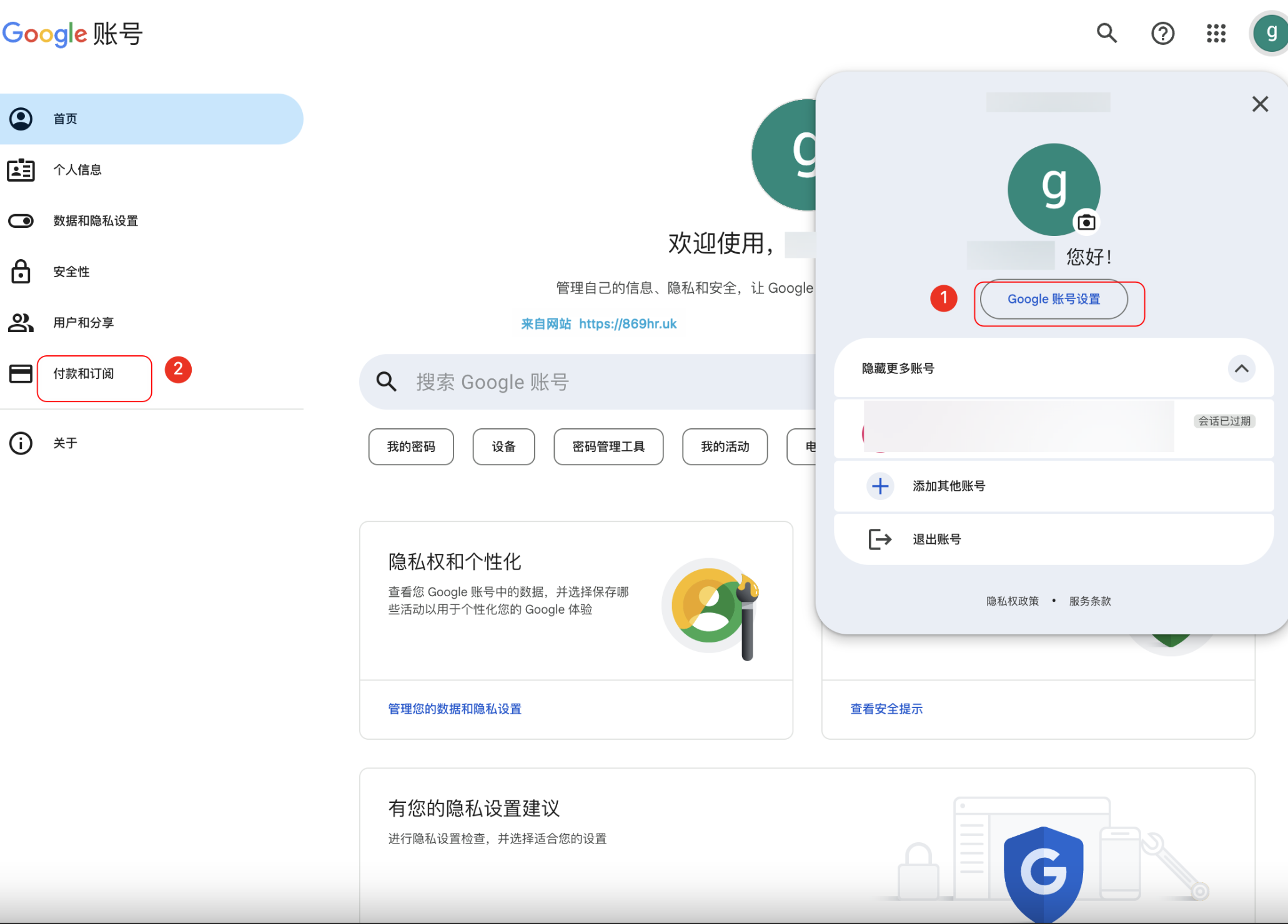This screenshot has height=924, width=1288.
Task: Click the 搜索 Google 账号 search field
Action: (587, 381)
